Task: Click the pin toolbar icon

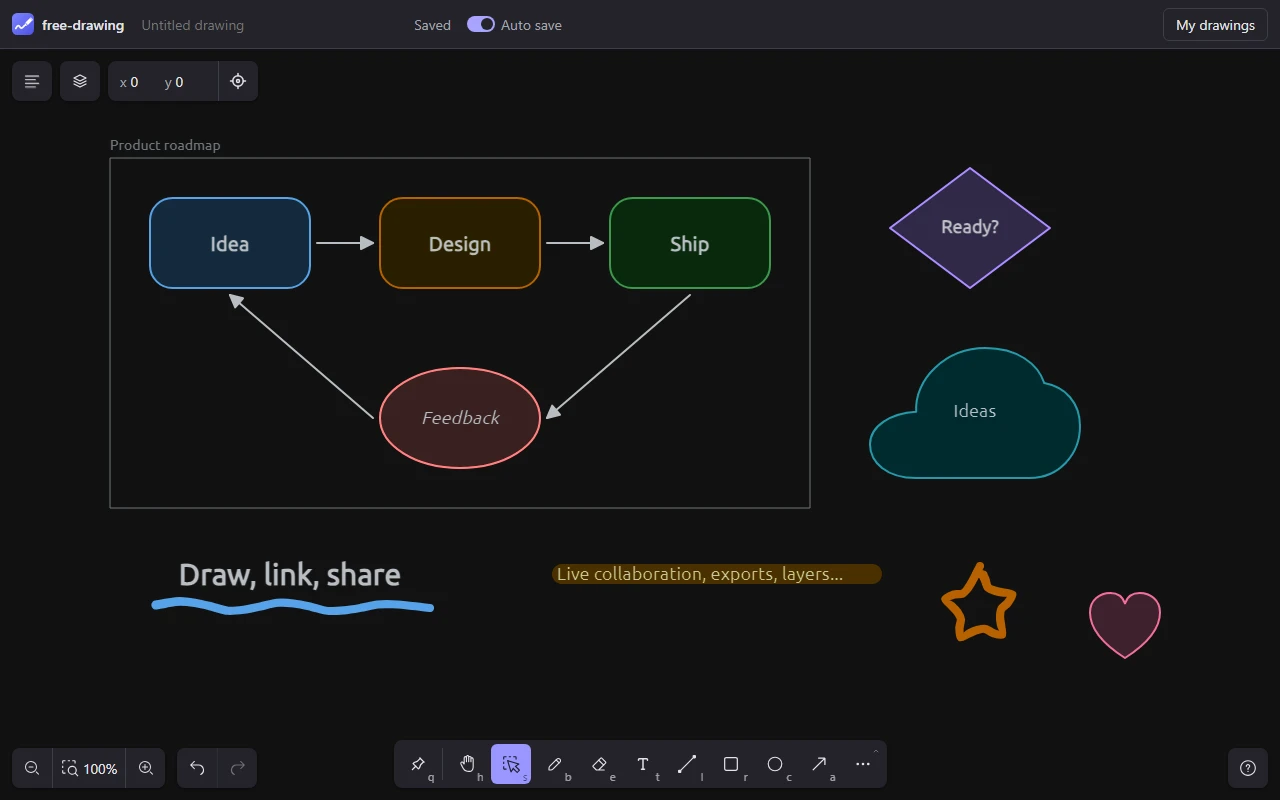Action: pyautogui.click(x=418, y=765)
